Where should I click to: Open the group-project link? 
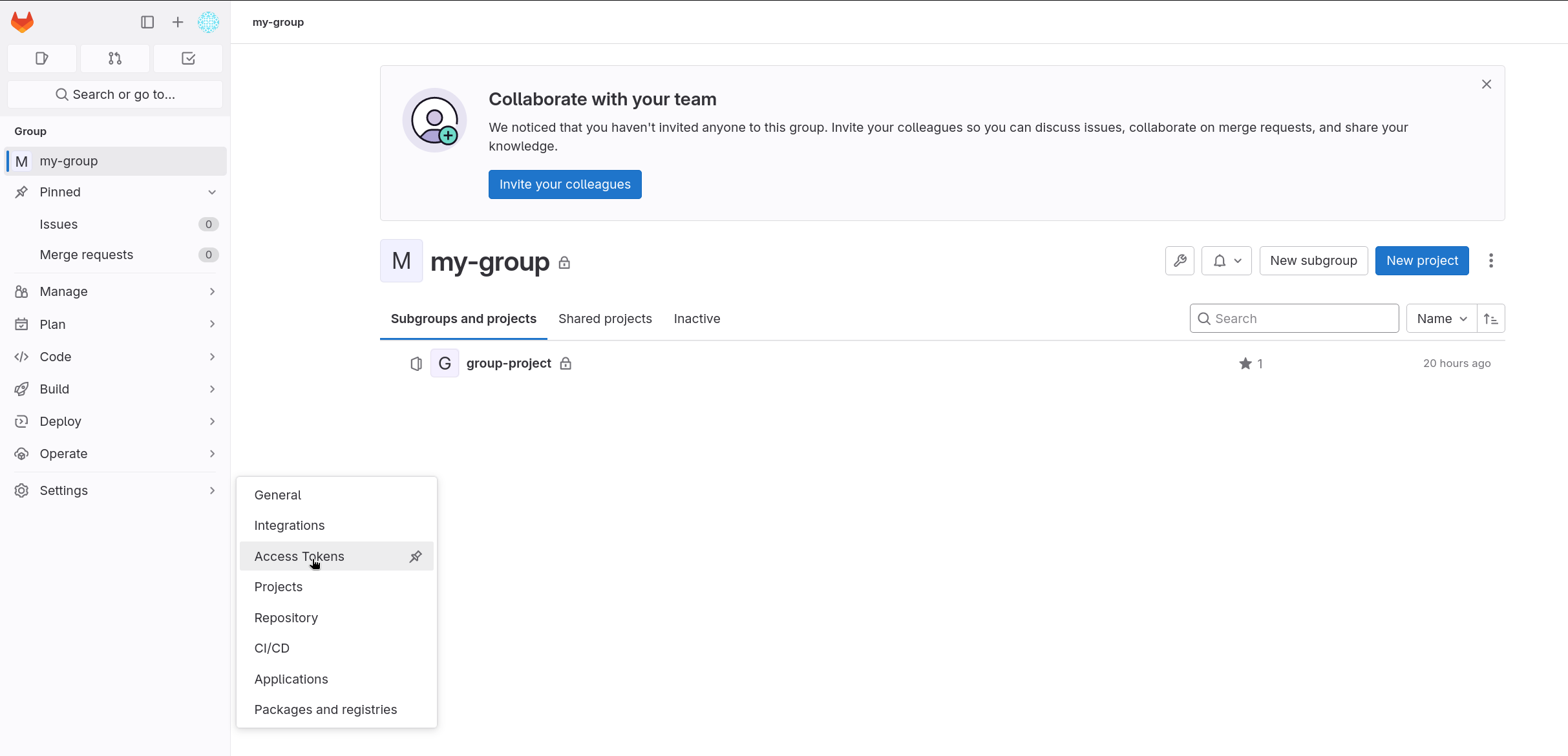click(x=508, y=363)
